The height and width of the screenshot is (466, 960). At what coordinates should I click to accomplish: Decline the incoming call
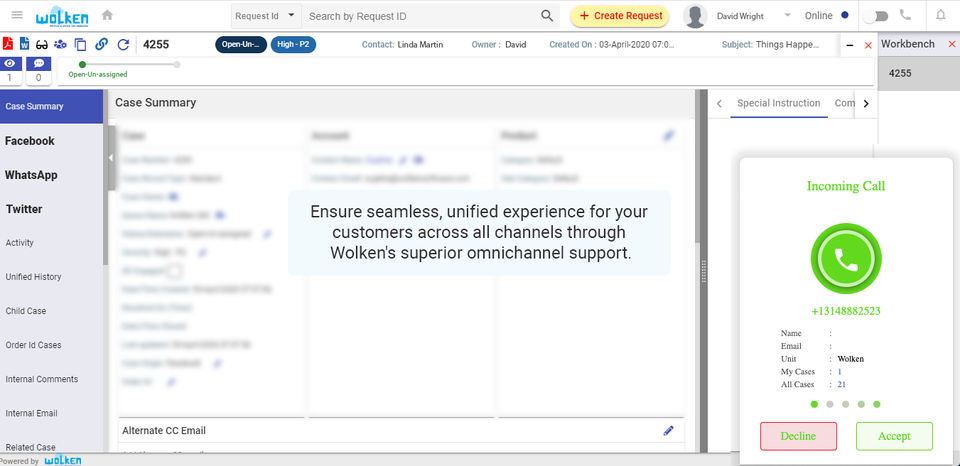[798, 436]
